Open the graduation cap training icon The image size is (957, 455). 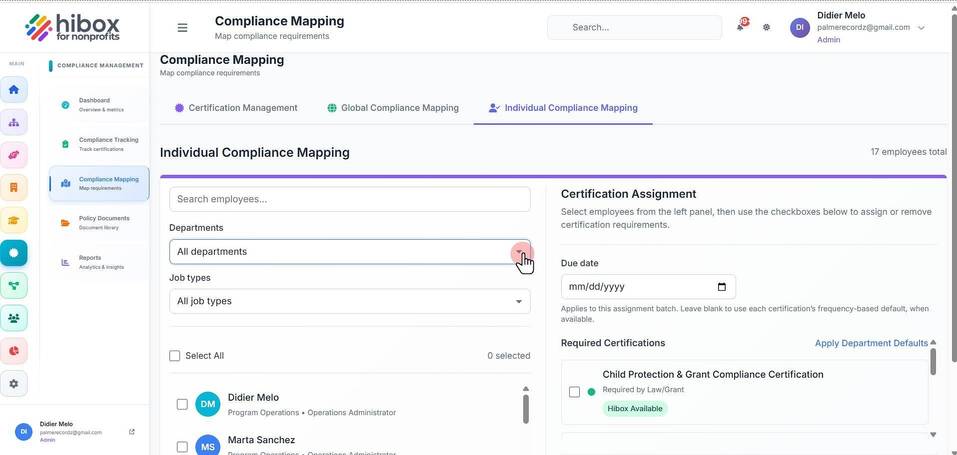coord(13,220)
